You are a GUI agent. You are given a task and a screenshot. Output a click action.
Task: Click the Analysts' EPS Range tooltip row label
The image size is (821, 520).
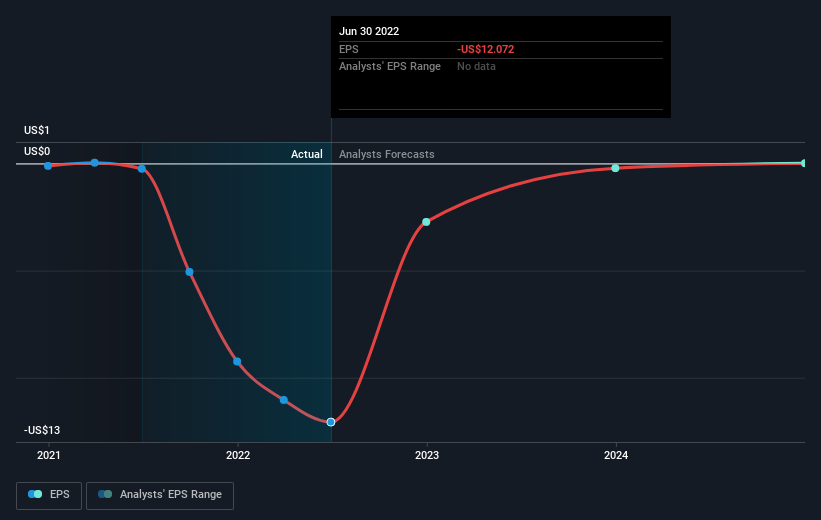pos(390,67)
